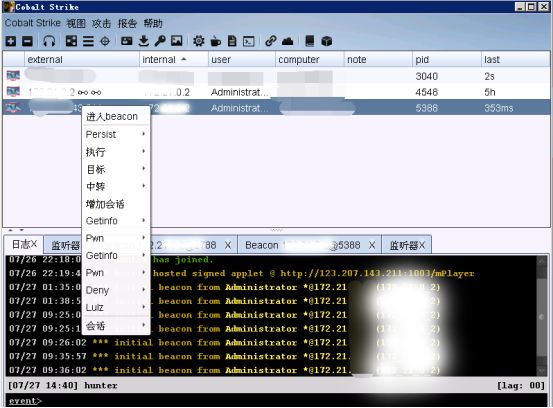
Task: Click beacon icon of pid 4548 row
Action: pyautogui.click(x=13, y=92)
